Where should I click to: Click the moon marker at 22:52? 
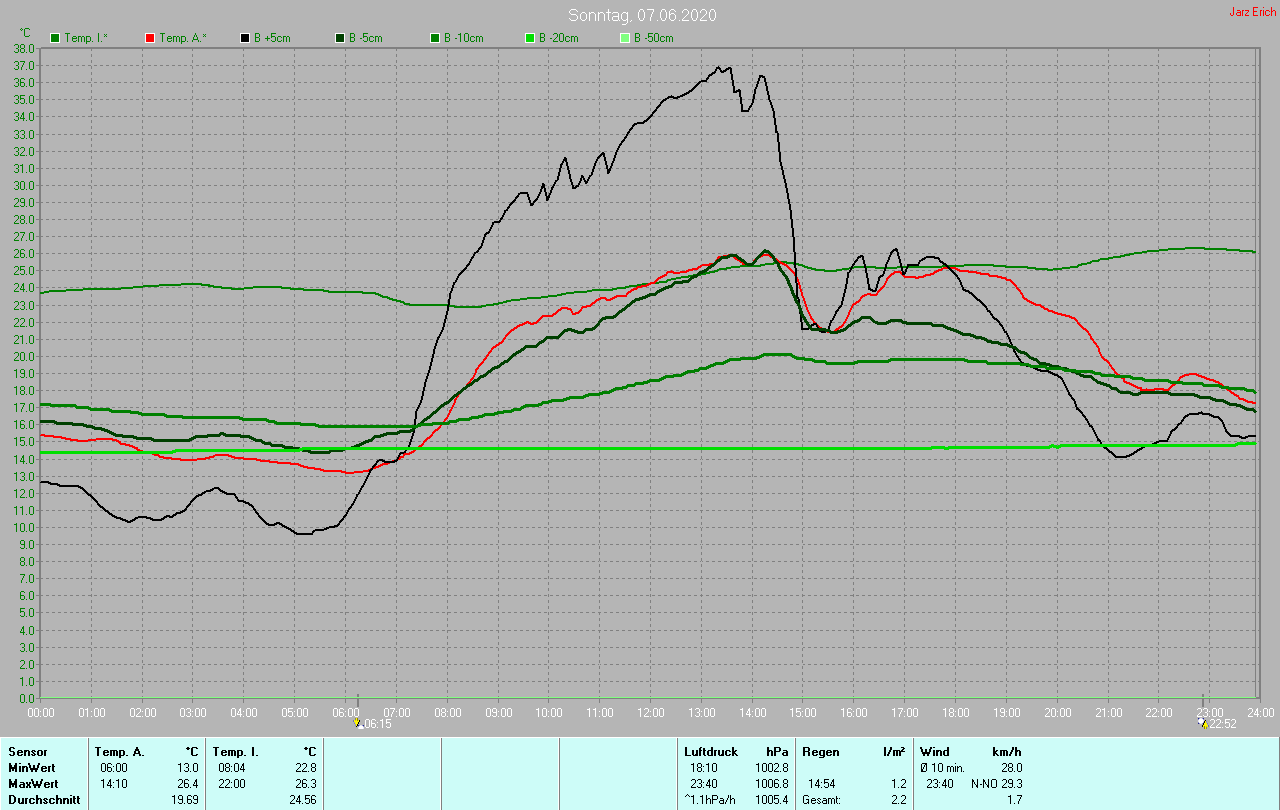(x=1203, y=722)
